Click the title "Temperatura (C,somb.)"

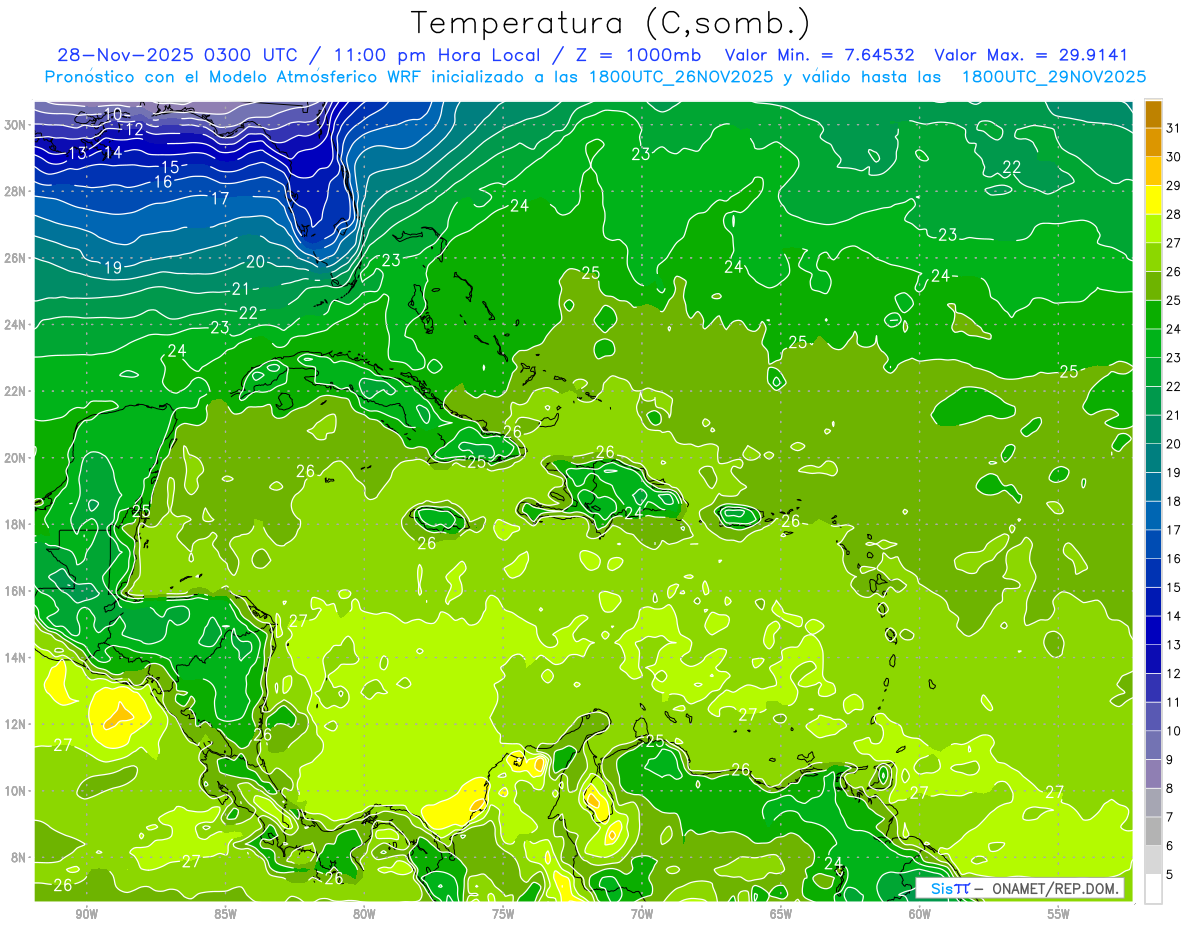tap(611, 23)
